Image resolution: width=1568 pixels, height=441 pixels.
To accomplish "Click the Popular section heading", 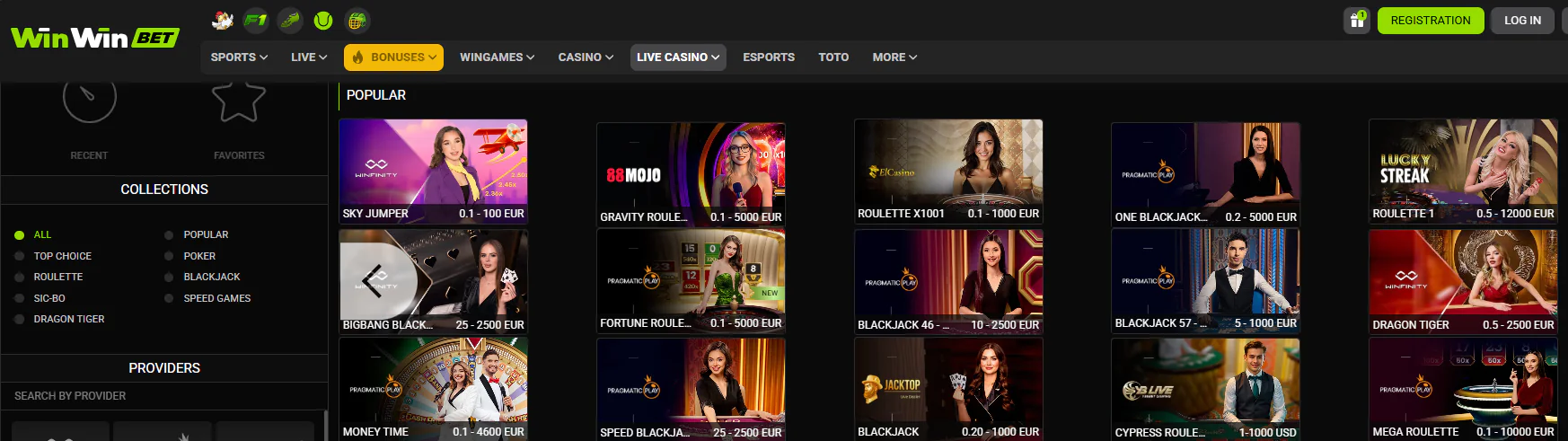I will click(375, 95).
